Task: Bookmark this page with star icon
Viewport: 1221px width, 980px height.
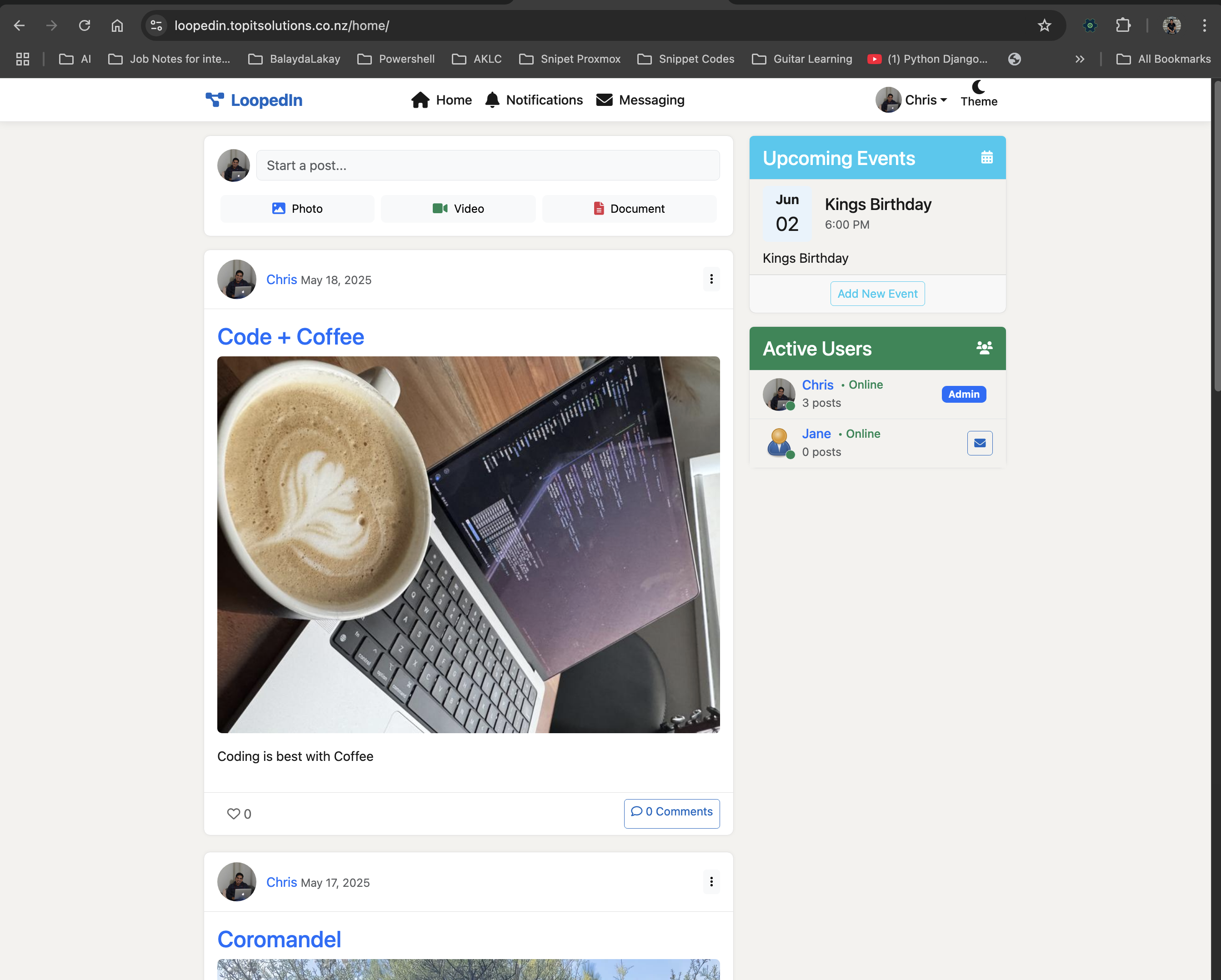Action: (x=1044, y=25)
